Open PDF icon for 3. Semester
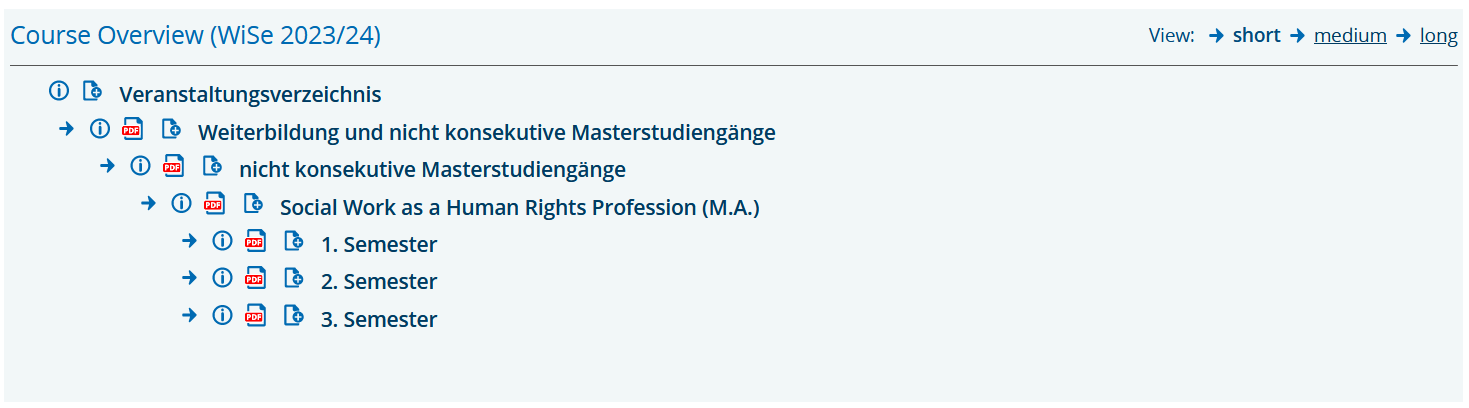This screenshot has width=1469, height=408. coord(256,316)
